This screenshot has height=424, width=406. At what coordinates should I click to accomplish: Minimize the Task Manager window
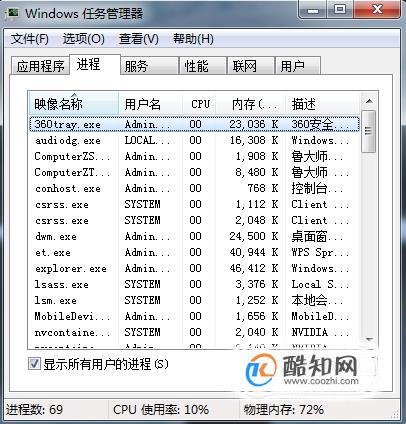pyautogui.click(x=313, y=10)
